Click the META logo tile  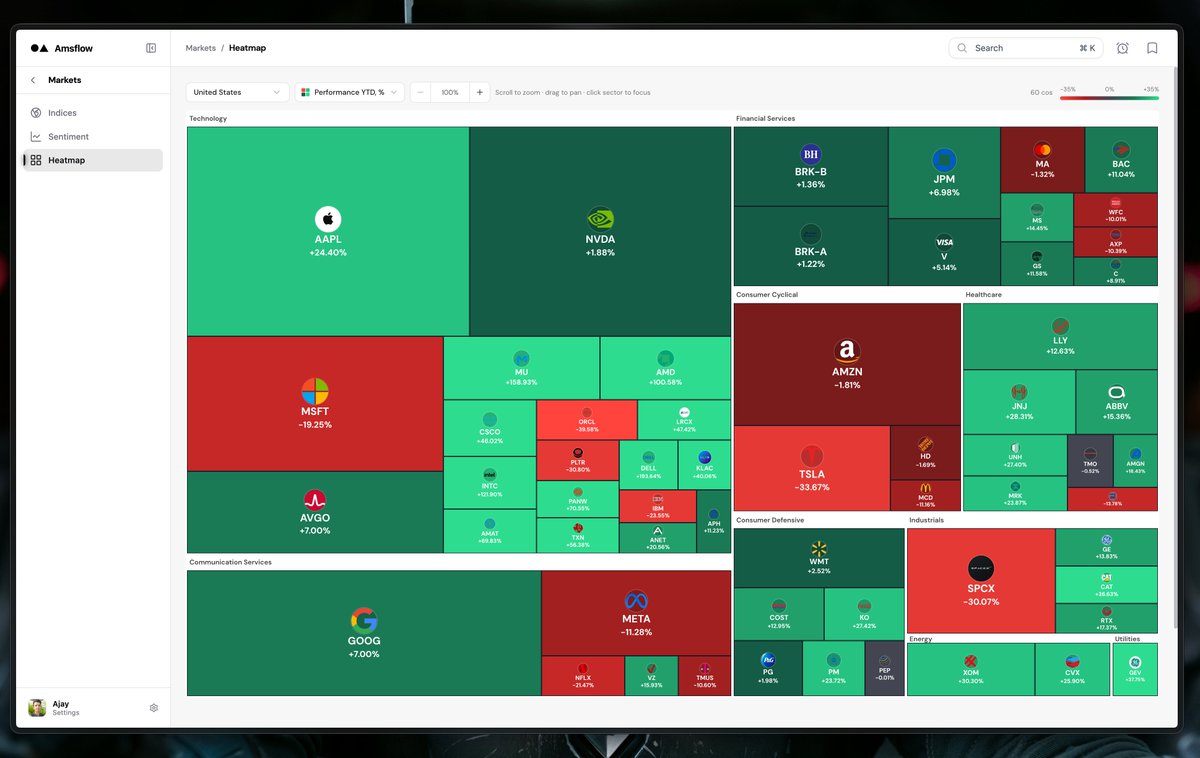point(636,613)
